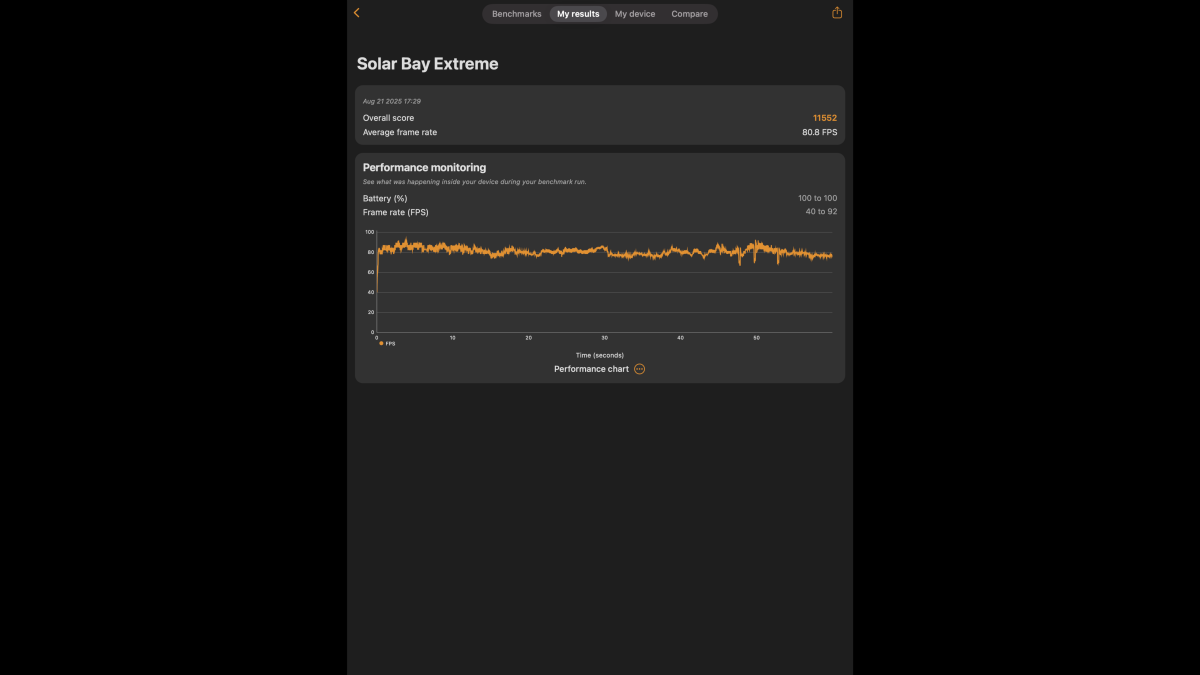The image size is (1200, 675).
Task: Click the Performance monitoring heading
Action: coord(425,168)
